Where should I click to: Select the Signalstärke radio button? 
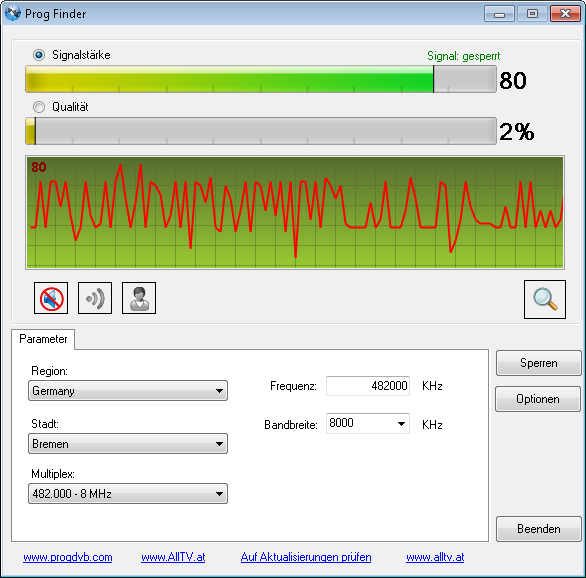click(x=39, y=55)
